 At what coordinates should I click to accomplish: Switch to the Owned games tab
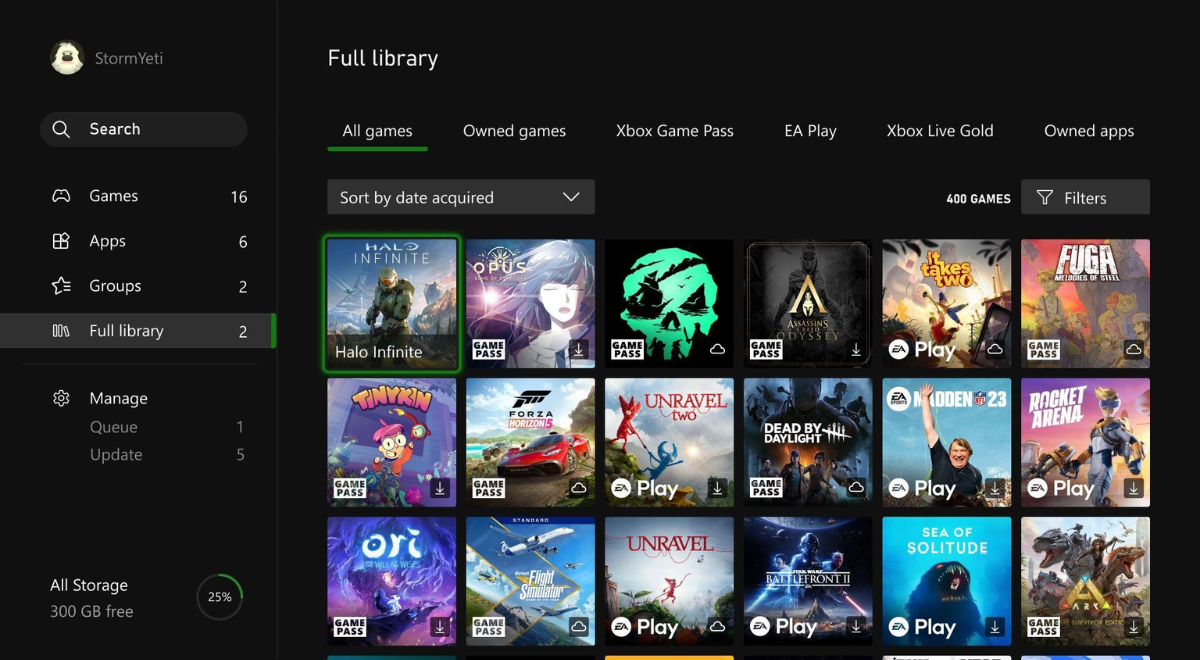pyautogui.click(x=514, y=131)
